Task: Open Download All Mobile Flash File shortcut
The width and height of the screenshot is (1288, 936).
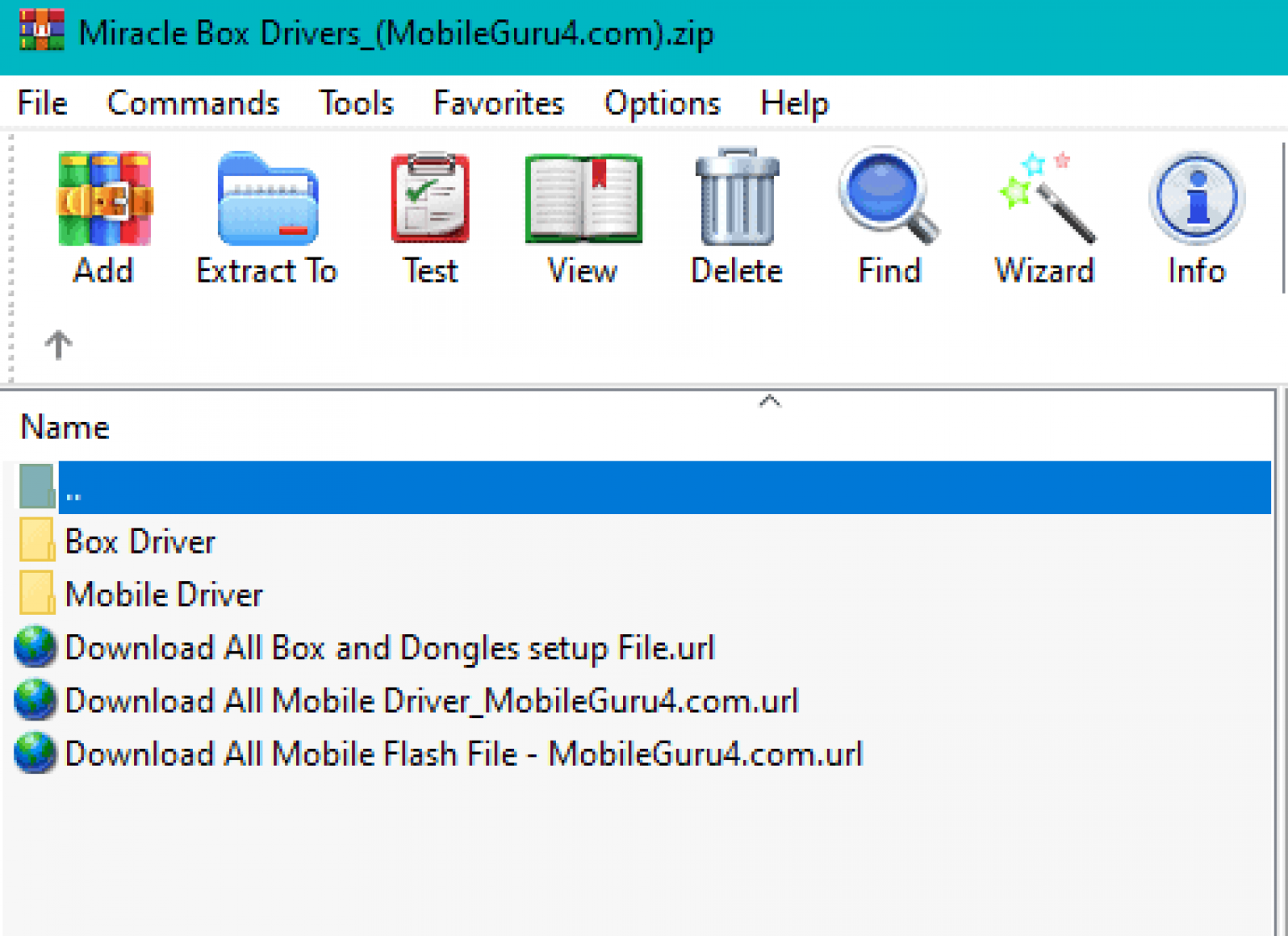Action: point(464,753)
